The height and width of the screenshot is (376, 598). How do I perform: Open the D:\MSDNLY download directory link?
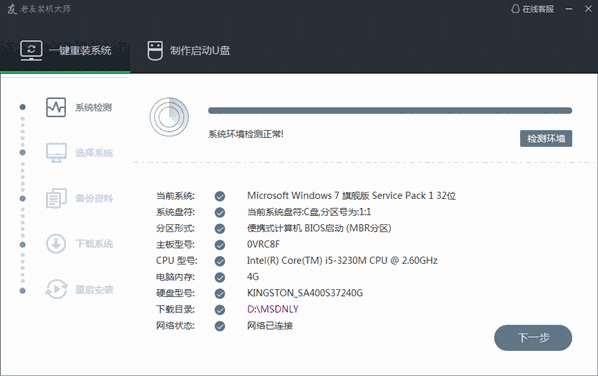[x=273, y=309]
